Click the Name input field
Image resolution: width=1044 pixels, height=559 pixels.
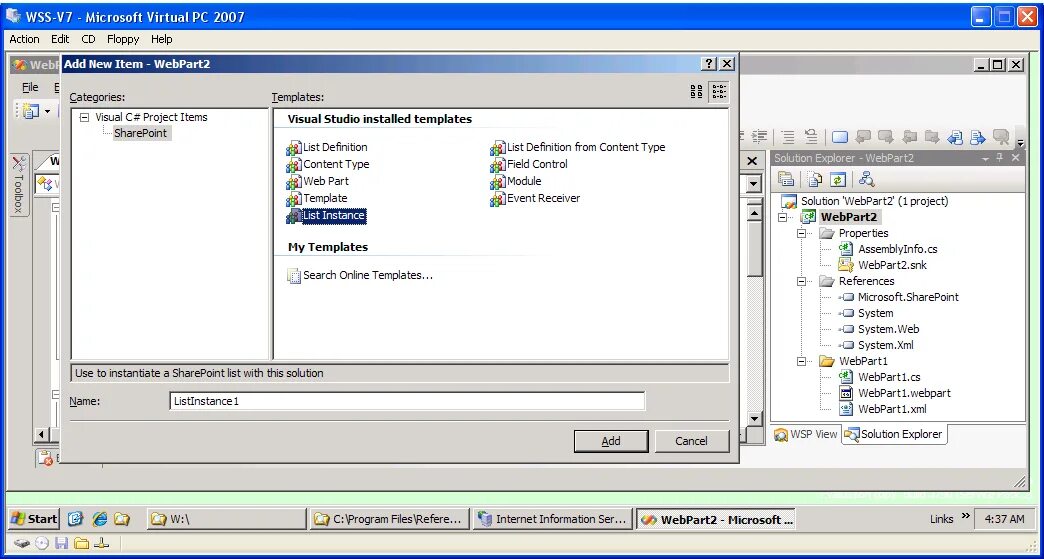(407, 401)
